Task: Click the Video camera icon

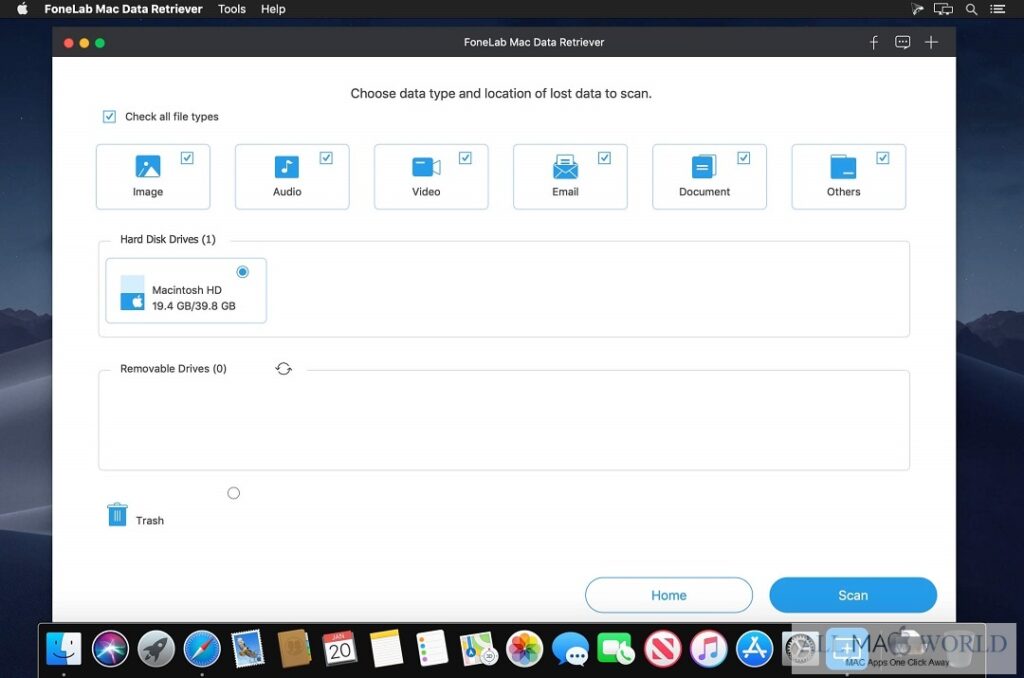Action: click(426, 167)
